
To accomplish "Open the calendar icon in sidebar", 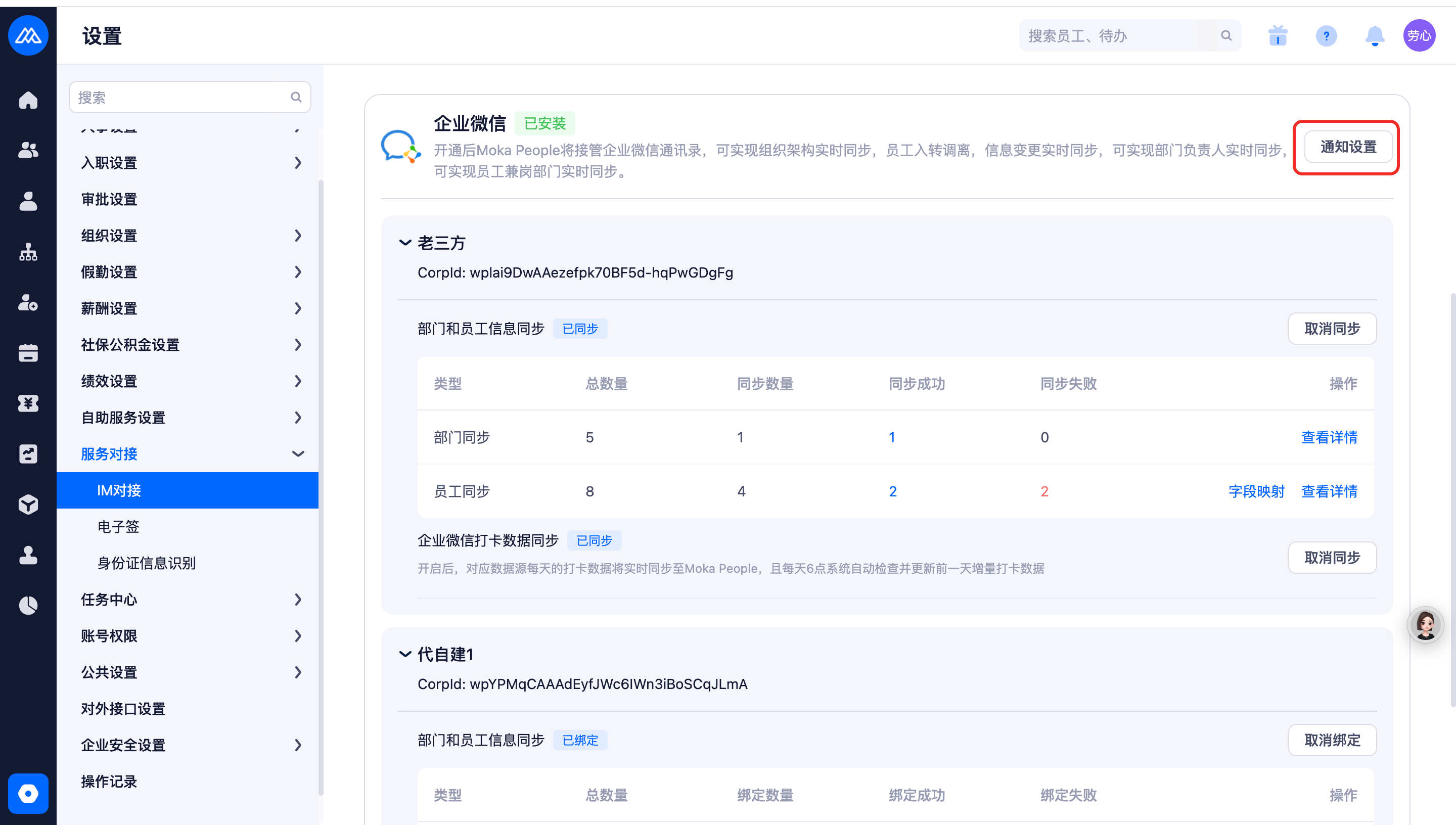I will [28, 352].
